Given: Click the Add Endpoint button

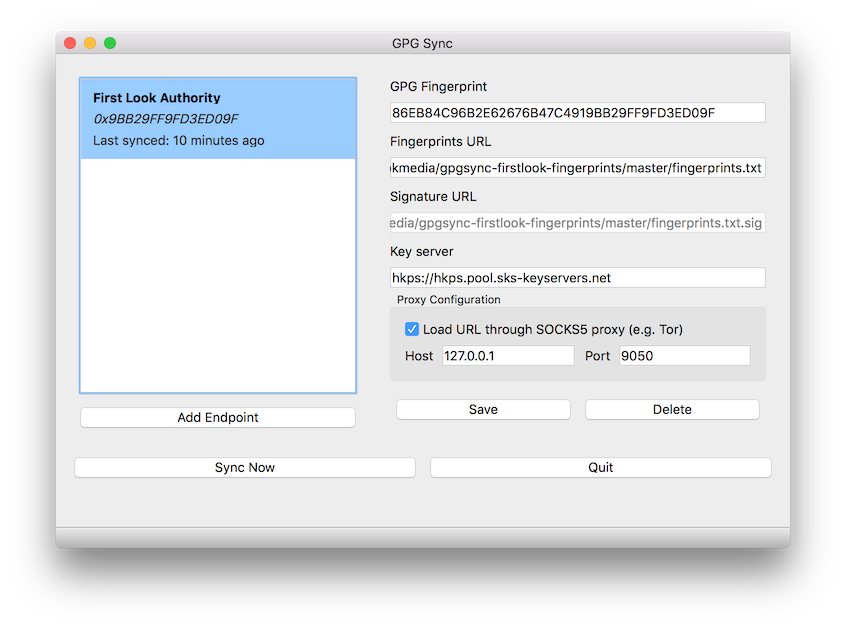Looking at the screenshot, I should point(218,418).
